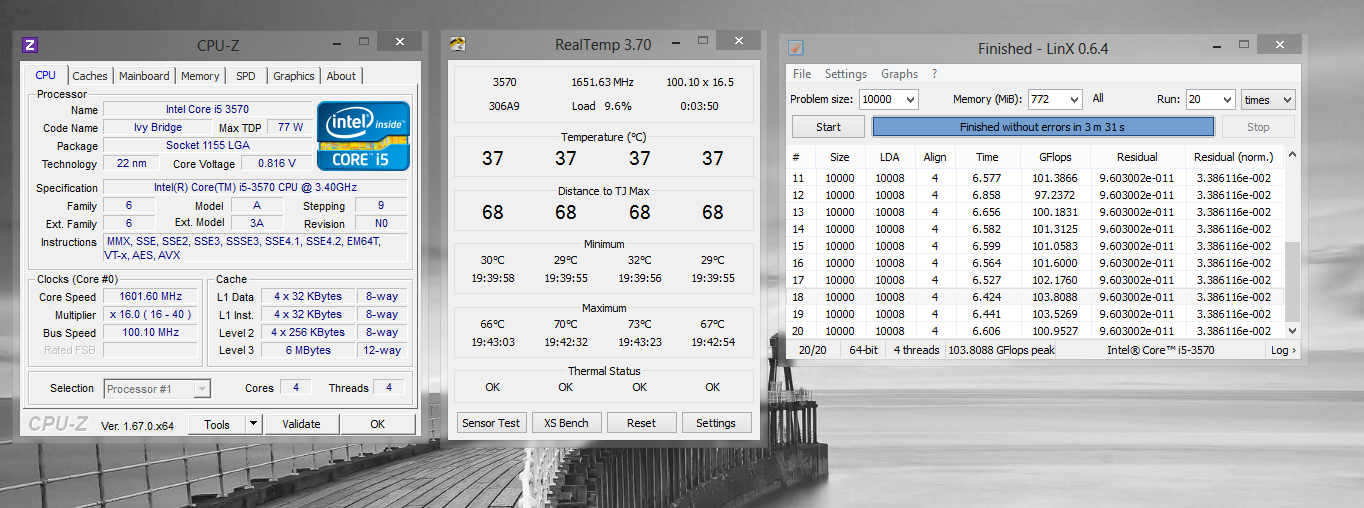Click the Validate button in CPU-Z
Viewport: 1364px width, 508px height.
(301, 424)
